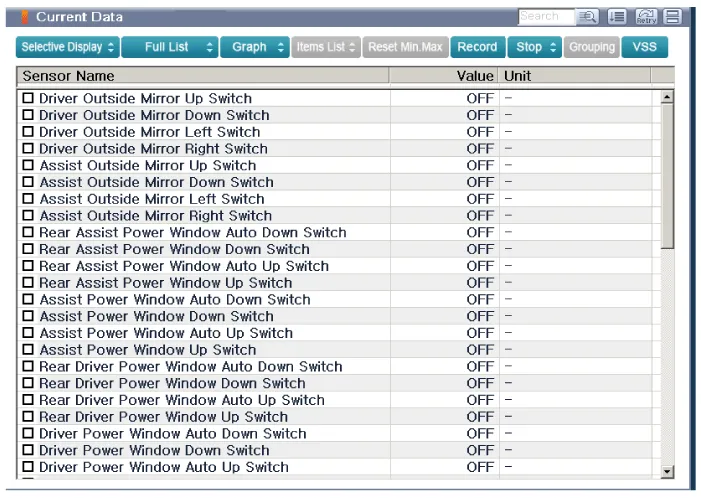Open the Selective Display dropdown
This screenshot has height=498, width=701.
click(x=68, y=47)
